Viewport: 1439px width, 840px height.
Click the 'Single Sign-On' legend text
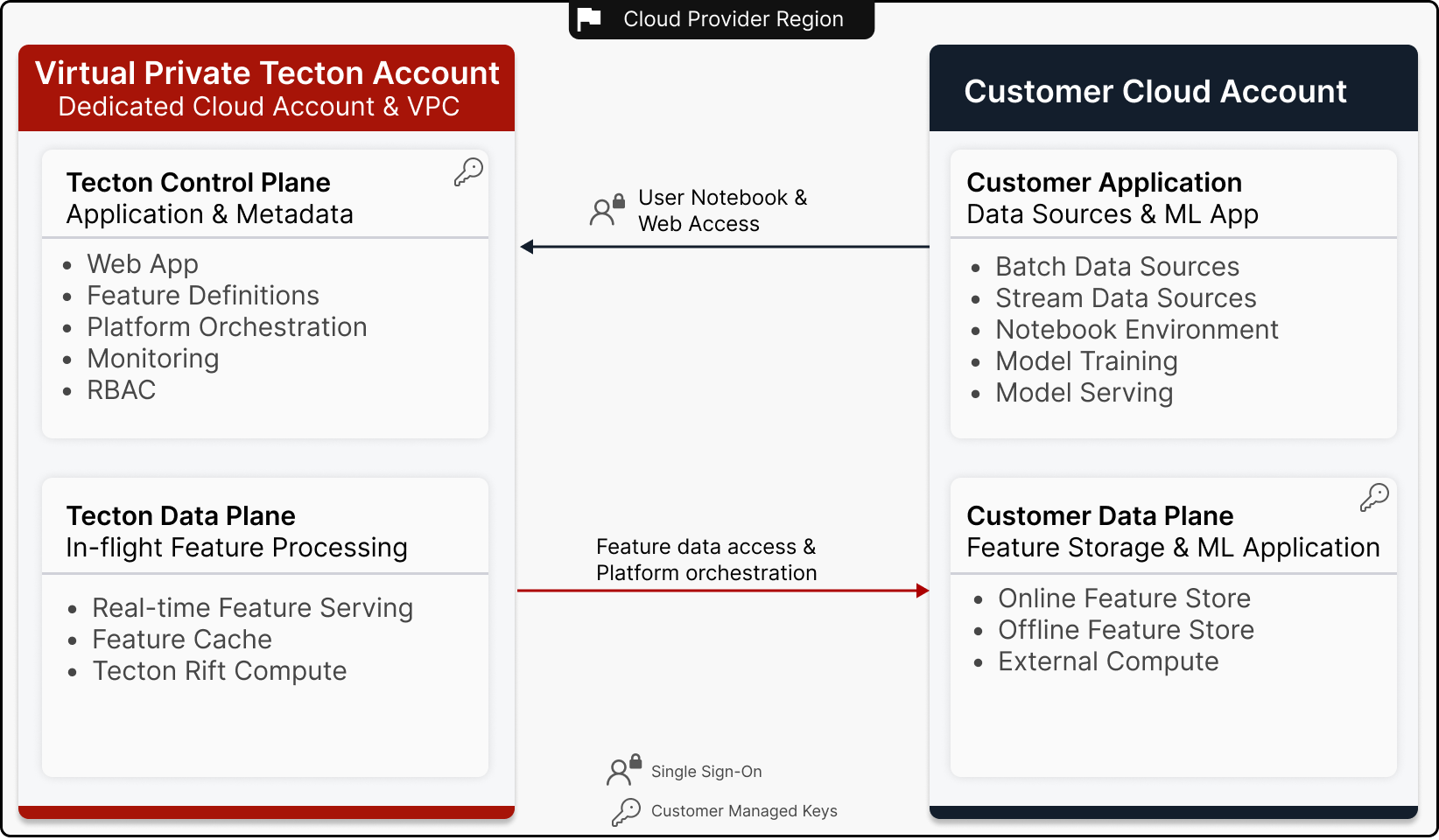[706, 772]
